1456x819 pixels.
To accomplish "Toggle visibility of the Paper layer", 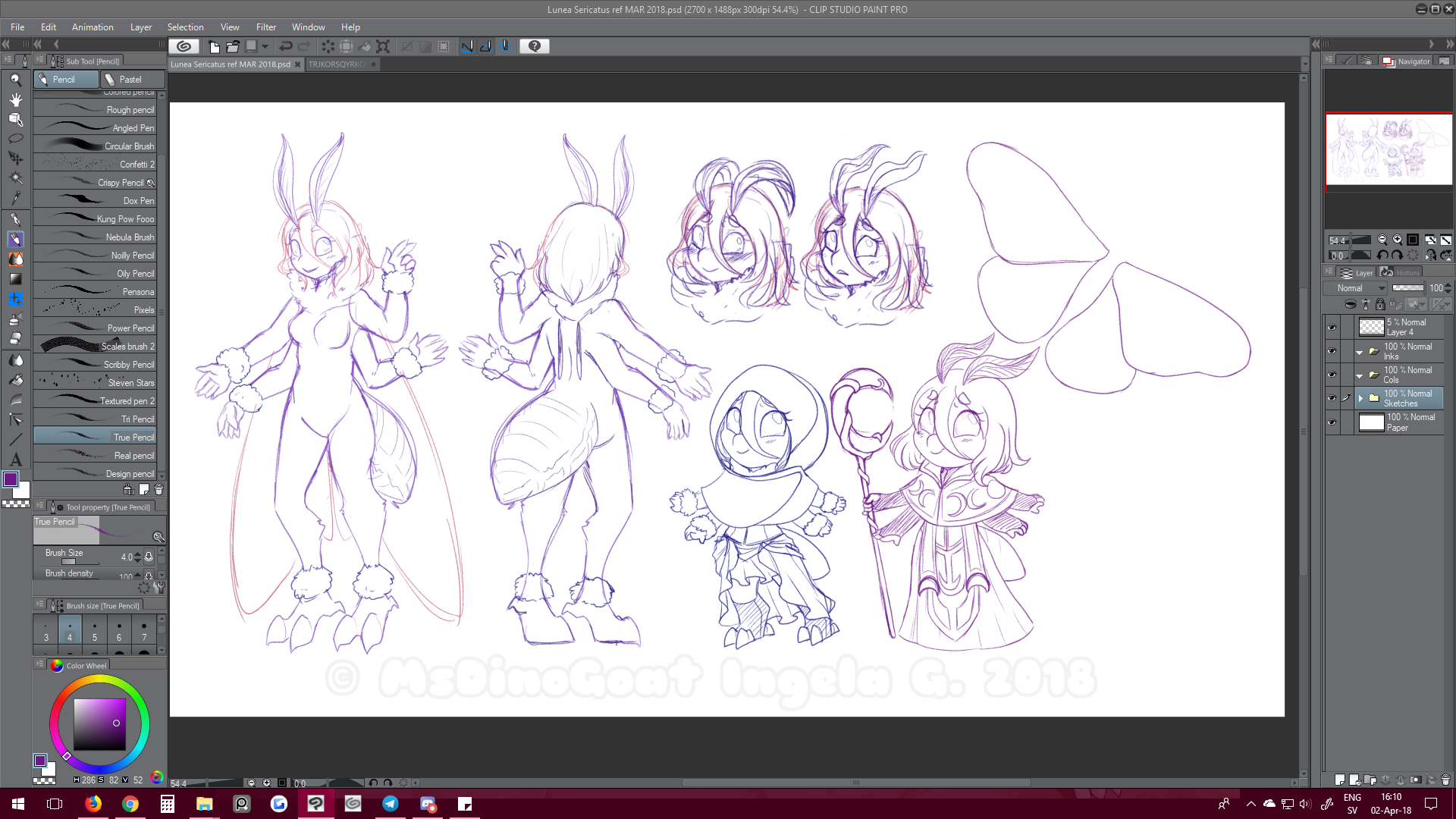I will pos(1332,422).
